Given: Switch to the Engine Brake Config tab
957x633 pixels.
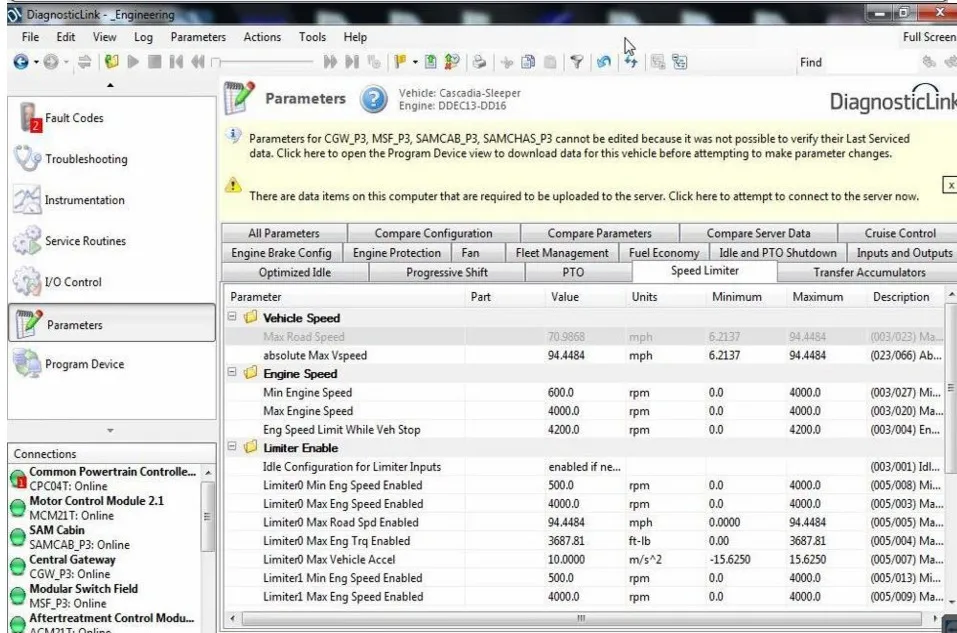Looking at the screenshot, I should pos(281,253).
